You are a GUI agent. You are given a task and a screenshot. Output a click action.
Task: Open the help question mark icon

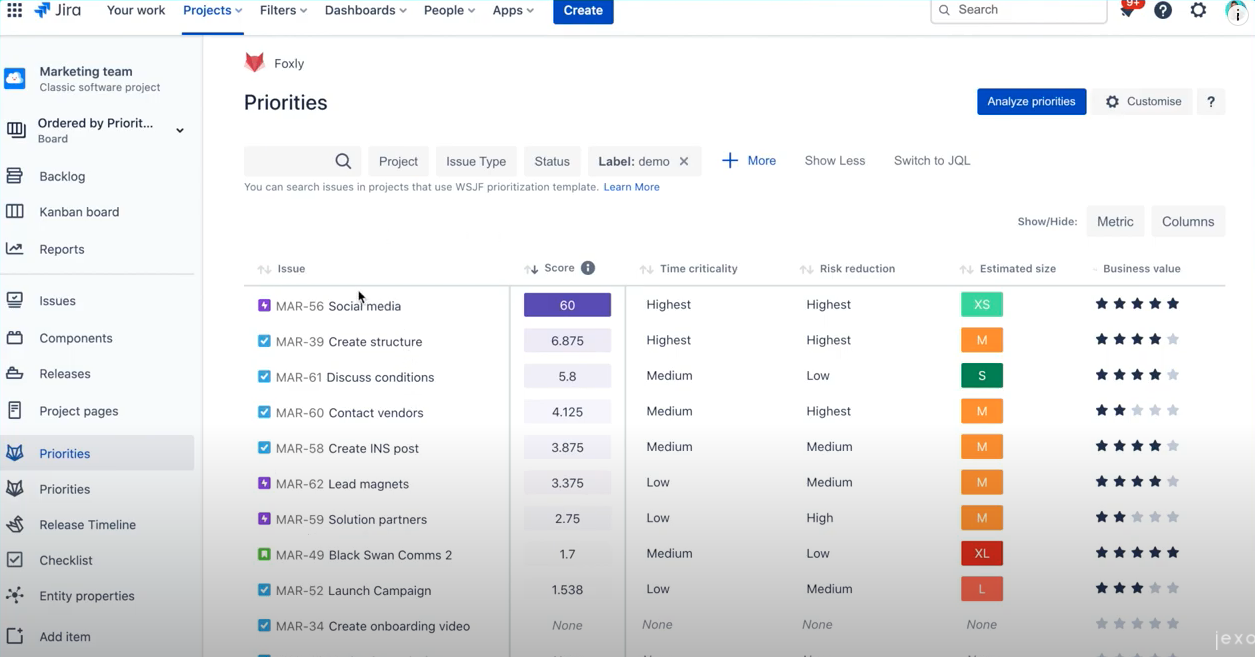pos(1163,11)
